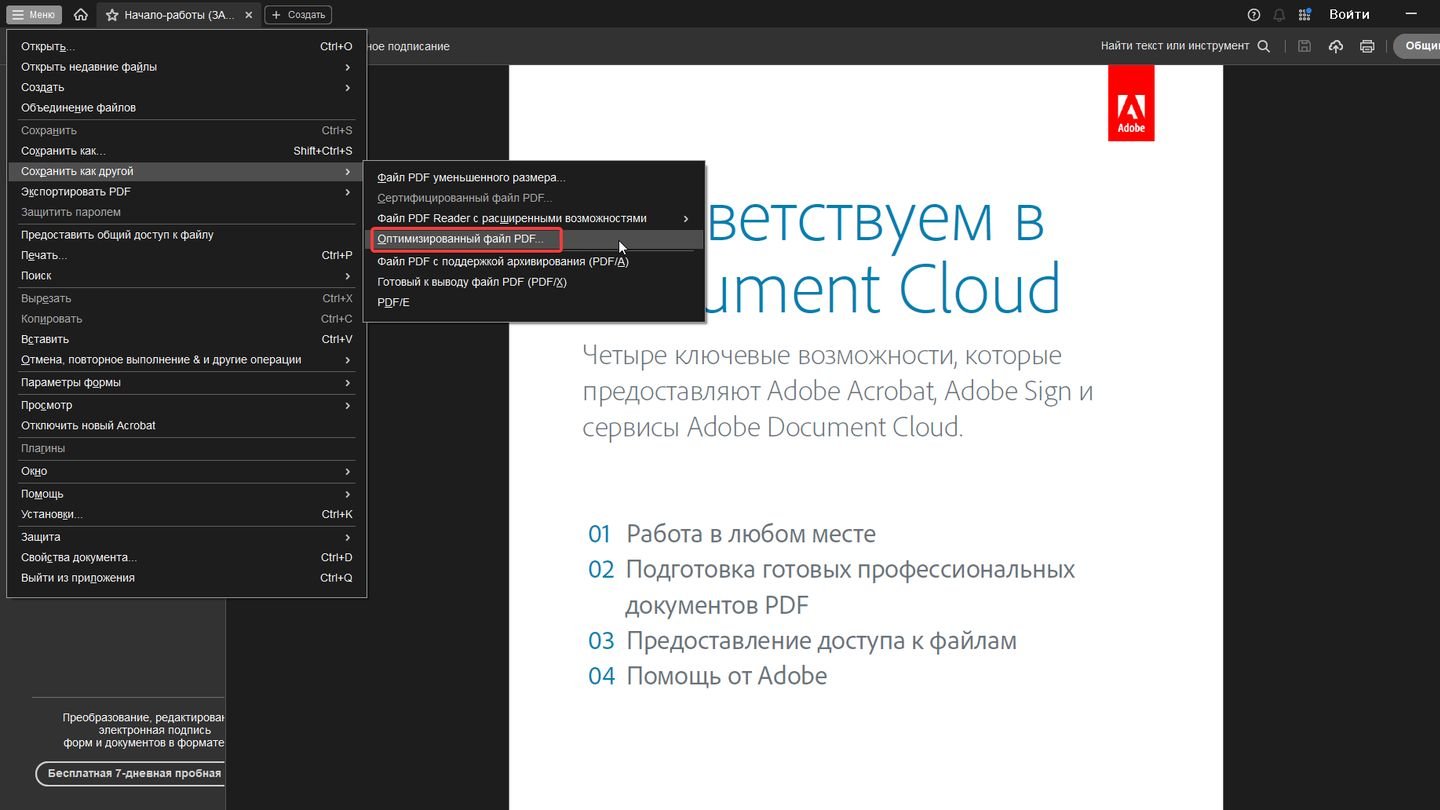Click the save floppy disk icon
The height and width of the screenshot is (810, 1440).
[x=1304, y=46]
